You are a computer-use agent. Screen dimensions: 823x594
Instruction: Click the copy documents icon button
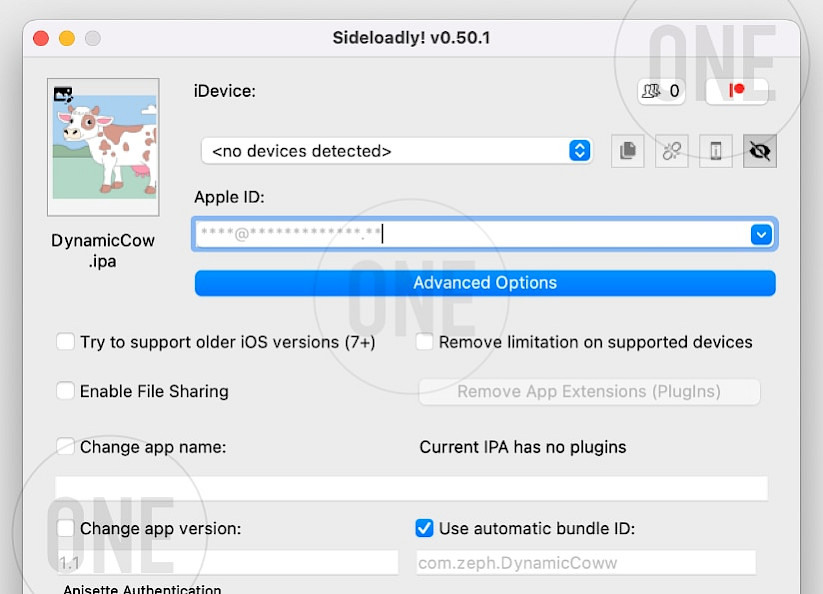(628, 151)
